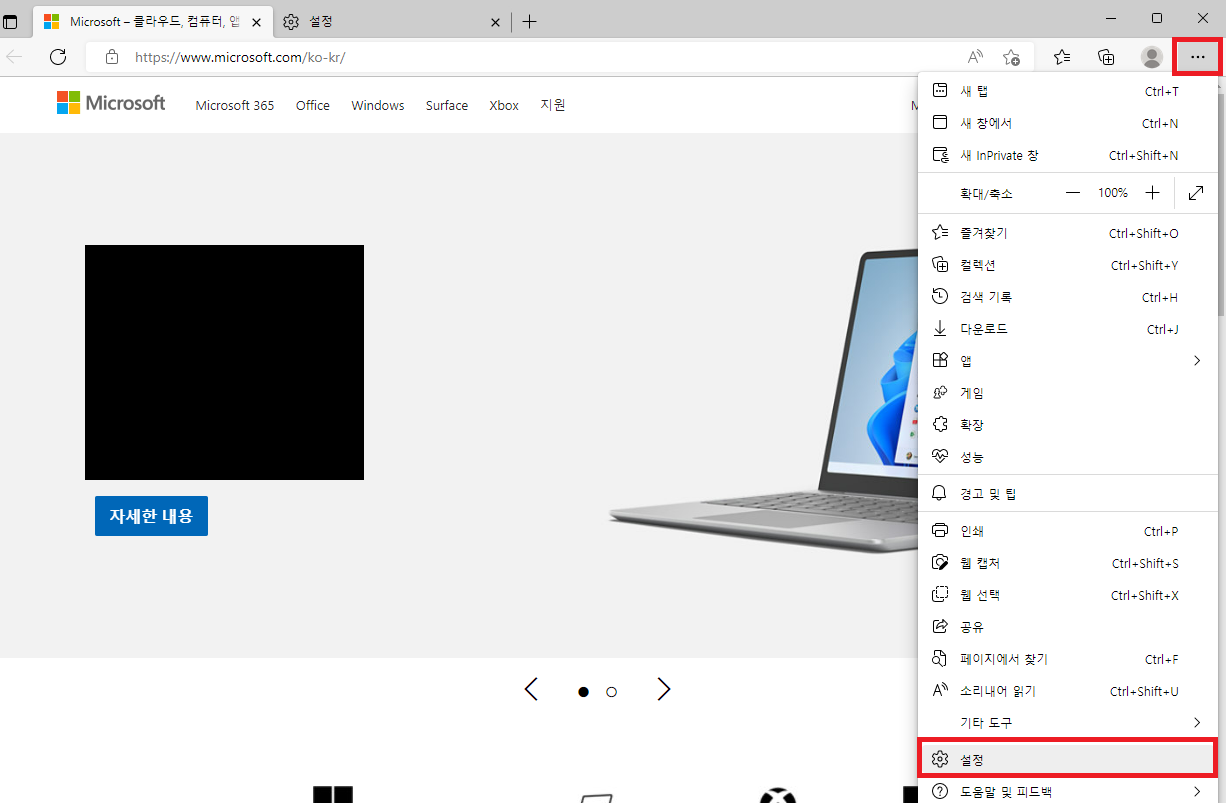The image size is (1226, 803).
Task: Open Surface nav link
Action: (447, 105)
